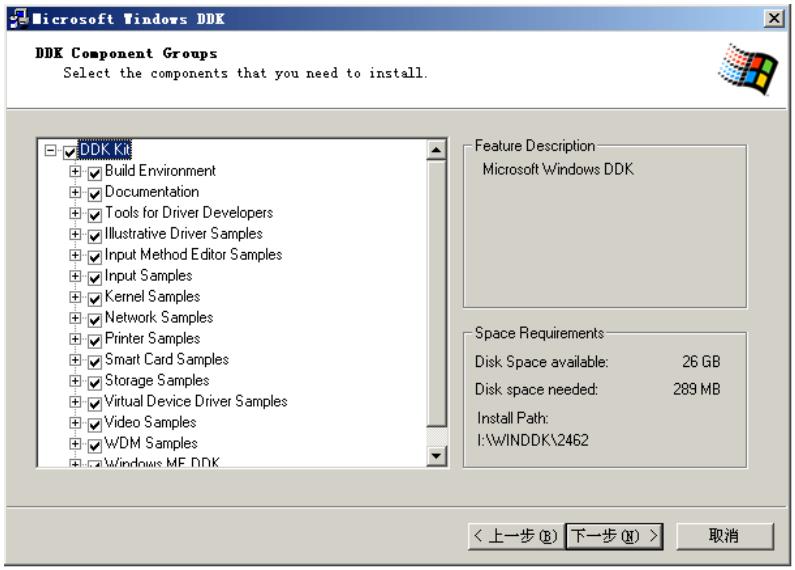Uncheck the Storage Samples checkbox
This screenshot has width=795, height=570.
95,382
